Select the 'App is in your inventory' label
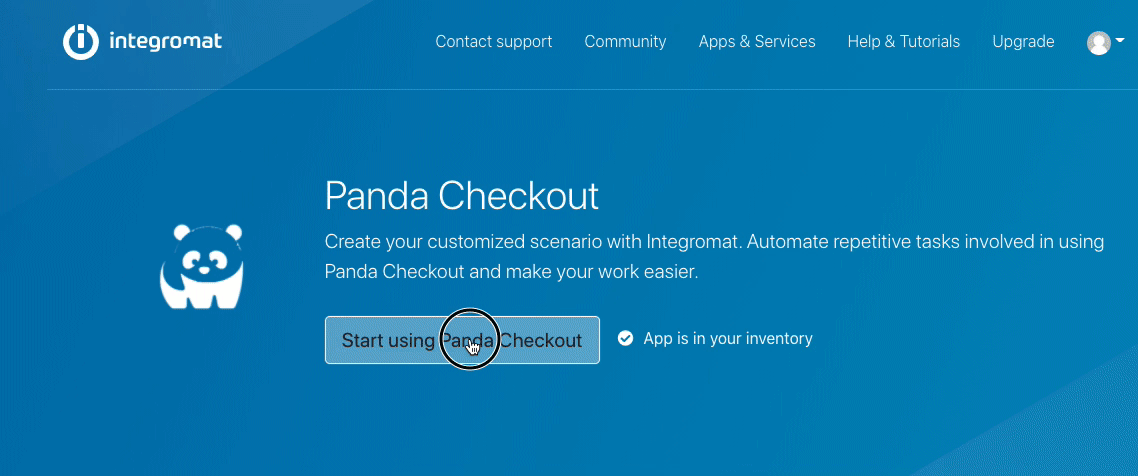Screen dimensions: 1138x476 (x=728, y=338)
